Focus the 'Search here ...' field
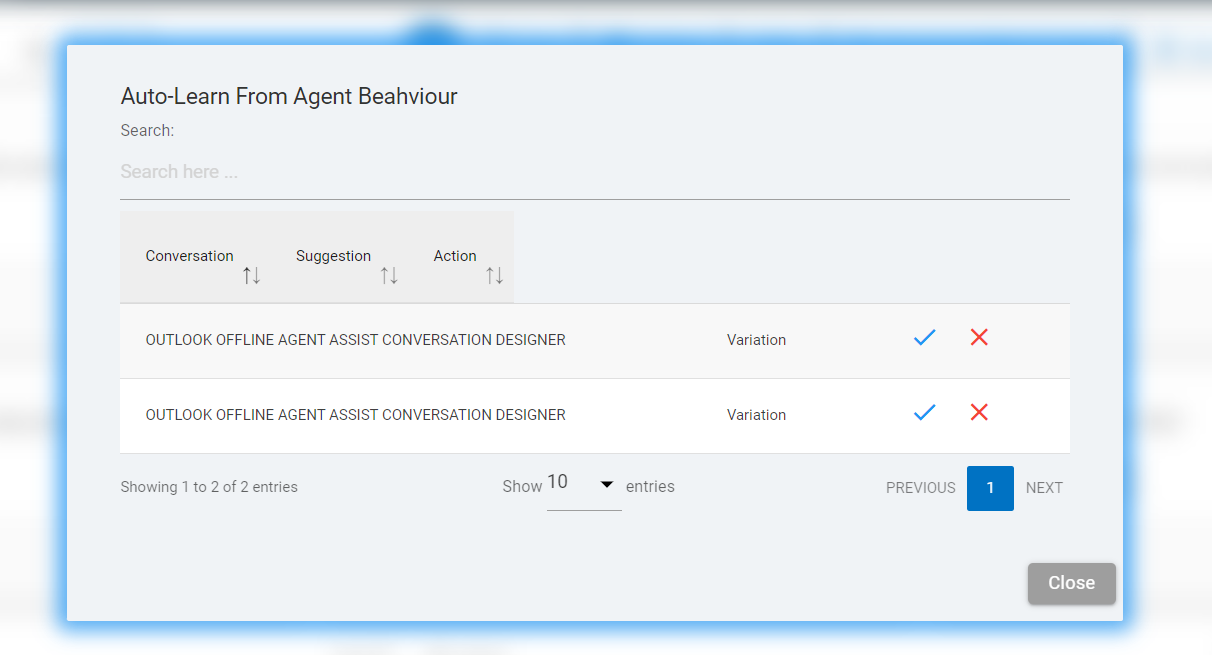The height and width of the screenshot is (655, 1212). (594, 172)
